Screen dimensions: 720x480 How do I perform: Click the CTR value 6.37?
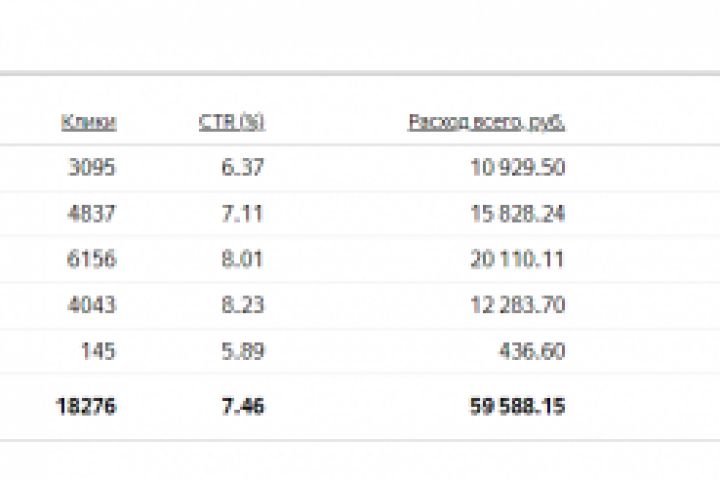pos(242,168)
